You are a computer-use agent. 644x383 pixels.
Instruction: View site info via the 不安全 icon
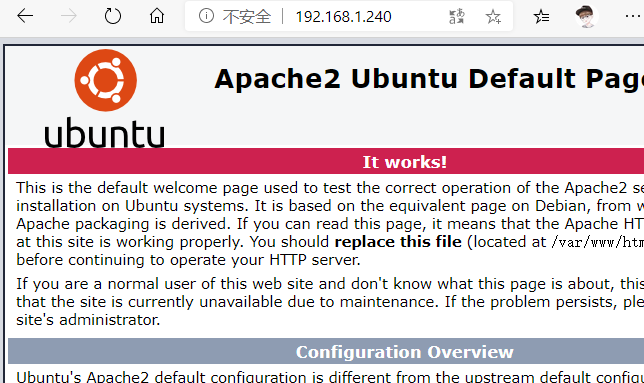click(206, 16)
